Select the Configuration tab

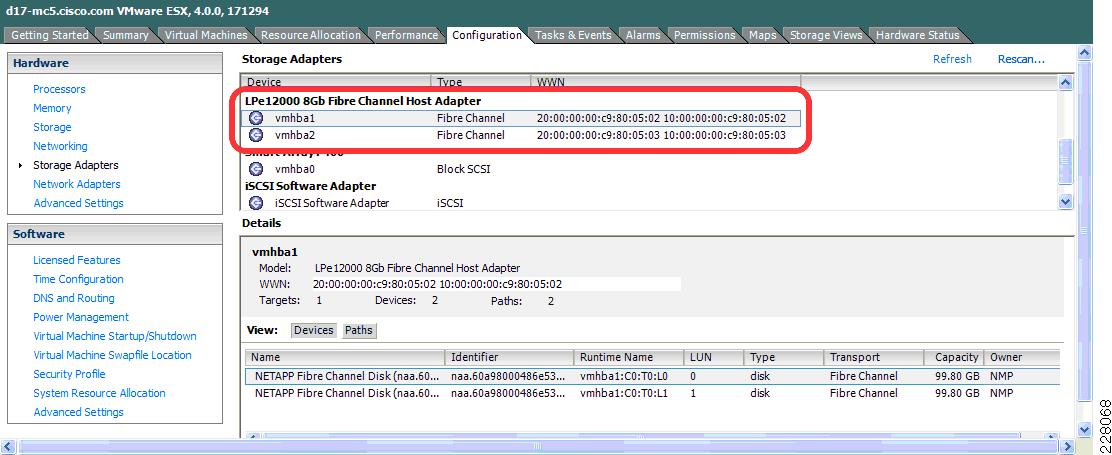click(x=486, y=35)
